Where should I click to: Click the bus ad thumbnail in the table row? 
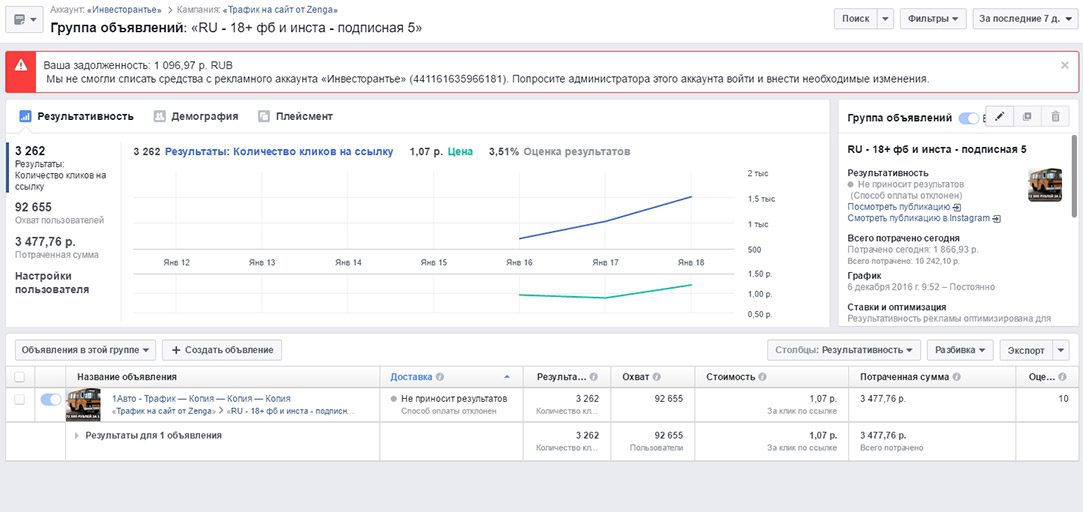point(83,404)
